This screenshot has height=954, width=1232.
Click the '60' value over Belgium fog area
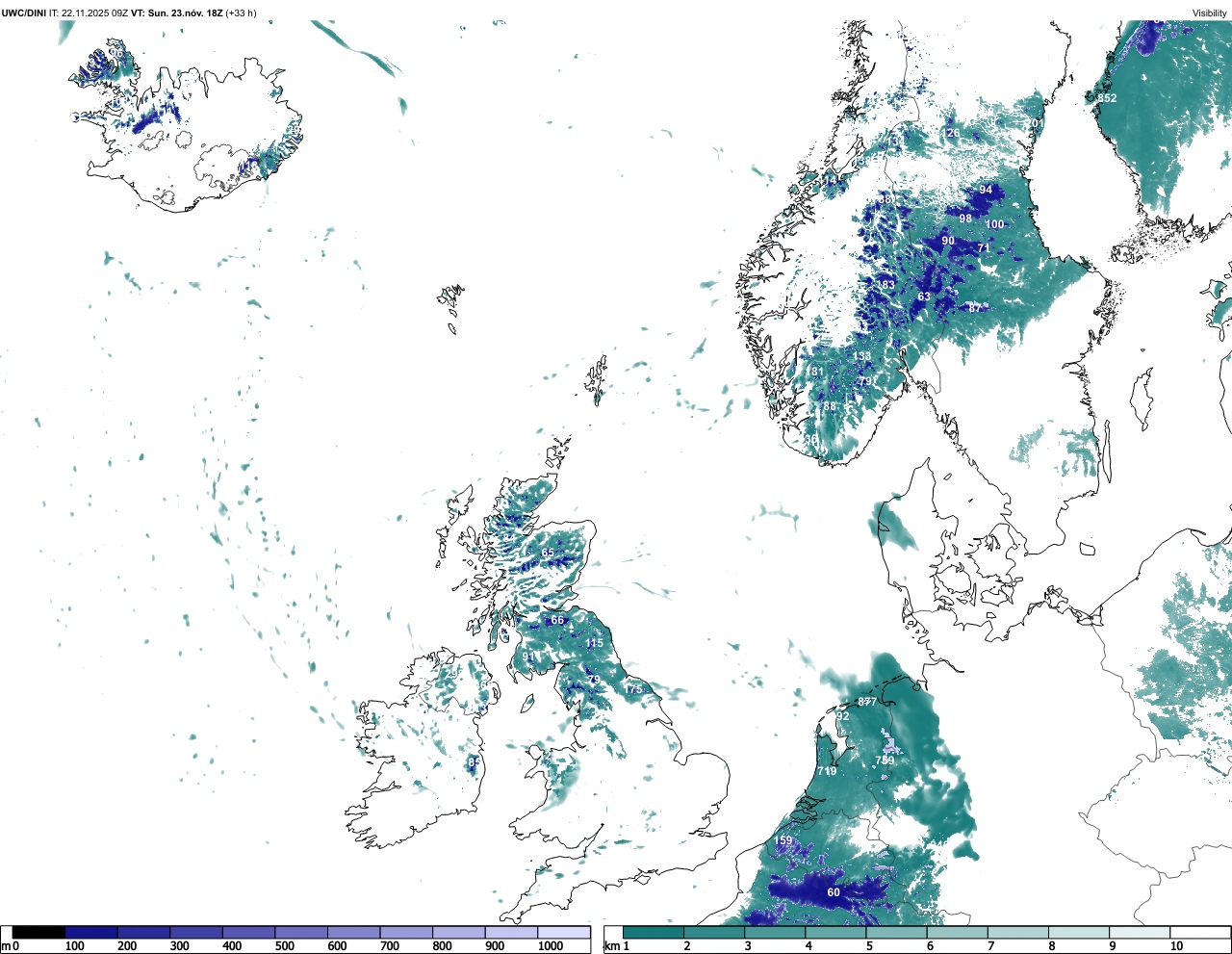(834, 892)
